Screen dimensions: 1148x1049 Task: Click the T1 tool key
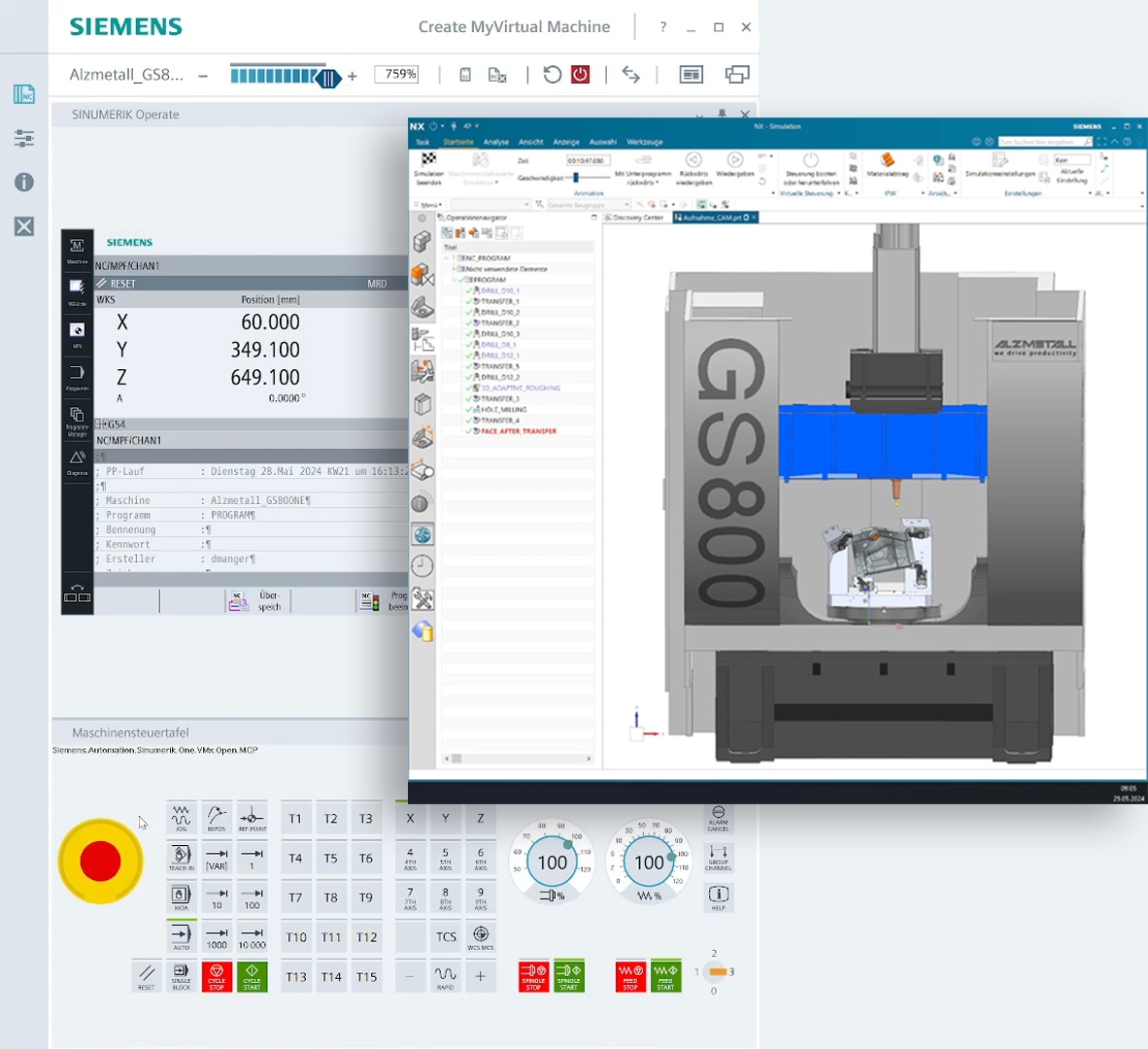coord(295,819)
